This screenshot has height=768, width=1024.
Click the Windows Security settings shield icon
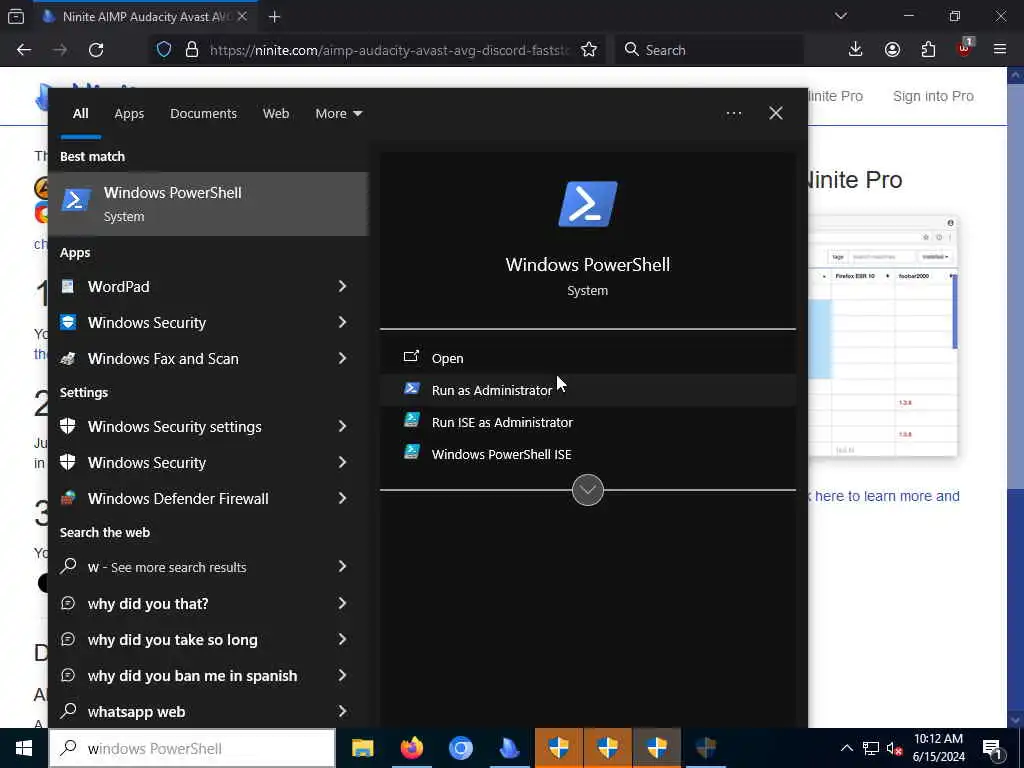point(68,426)
